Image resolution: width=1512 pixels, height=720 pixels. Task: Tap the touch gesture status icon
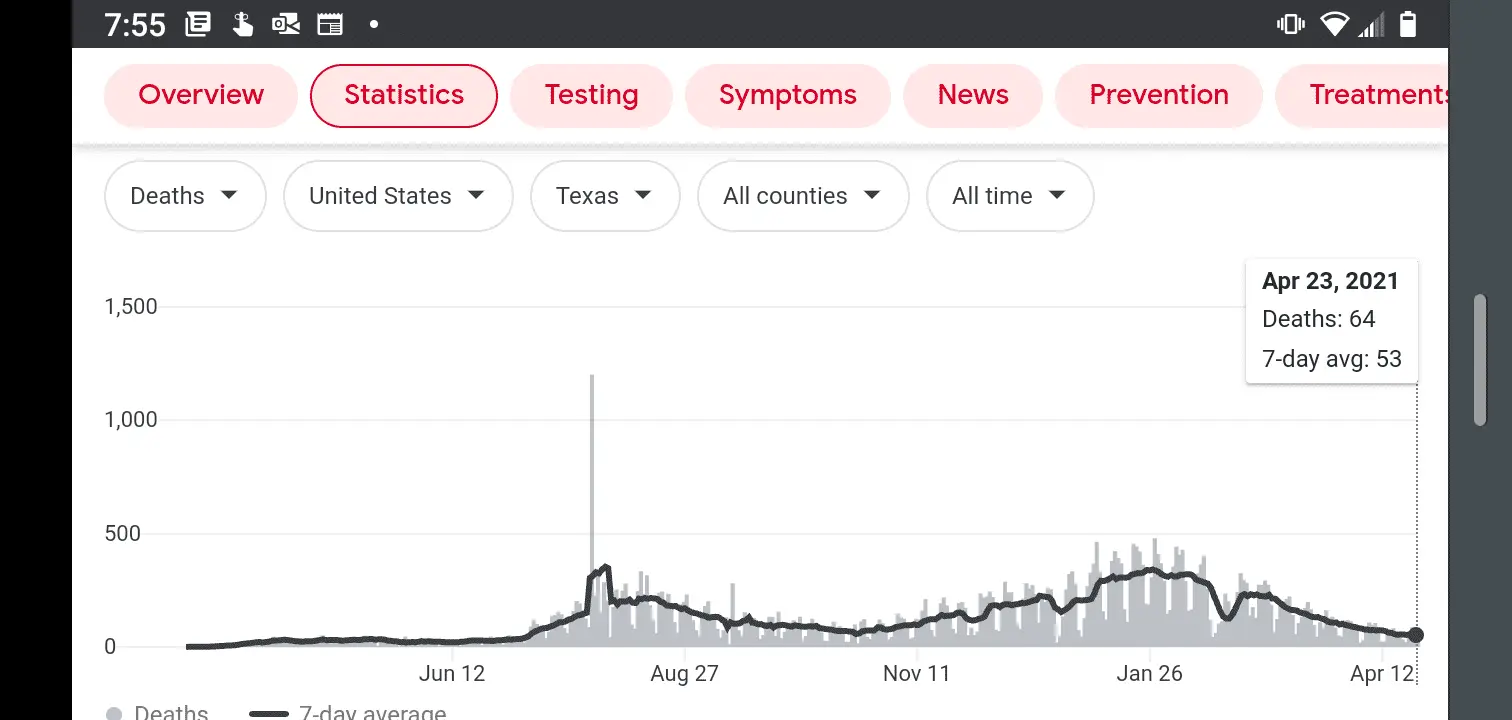[242, 24]
